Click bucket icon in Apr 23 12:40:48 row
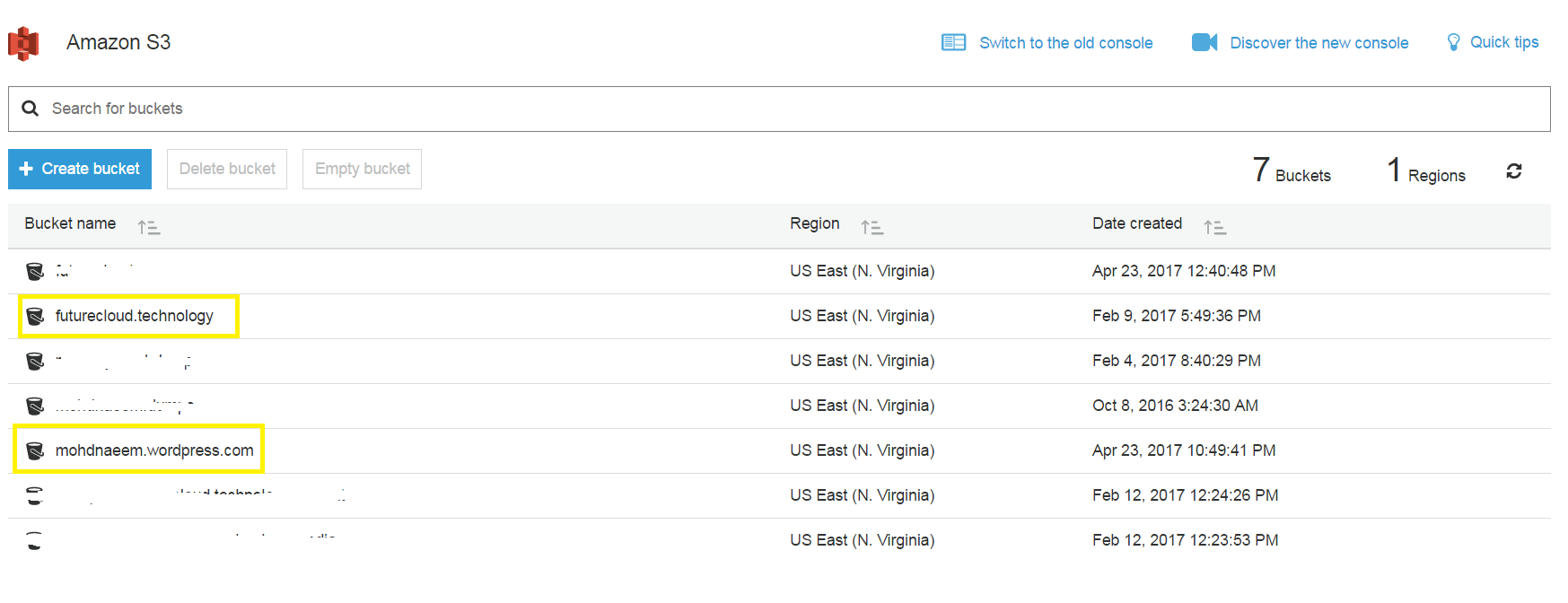The width and height of the screenshot is (1568, 603). click(x=35, y=271)
